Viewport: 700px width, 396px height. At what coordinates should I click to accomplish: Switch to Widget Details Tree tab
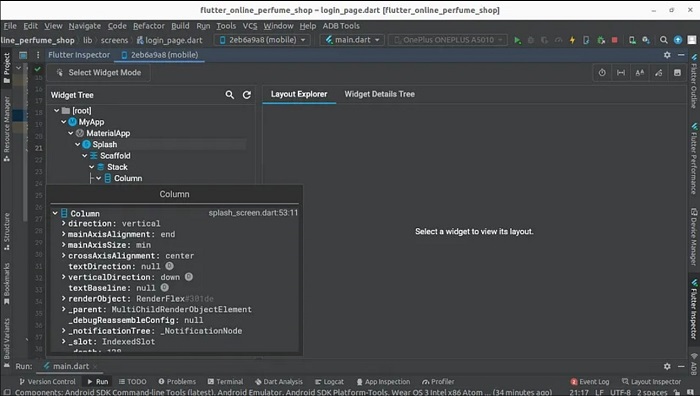[x=379, y=94]
